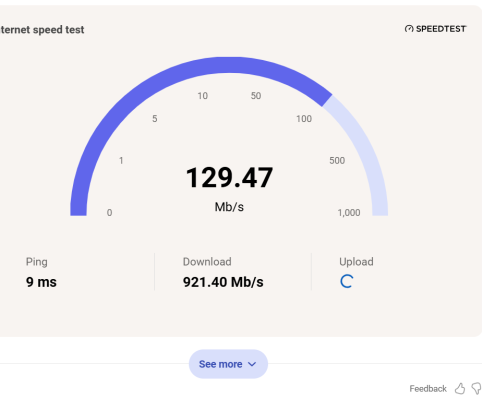The height and width of the screenshot is (400, 495).
Task: Click the 921.40 Mb/s download value
Action: point(223,282)
